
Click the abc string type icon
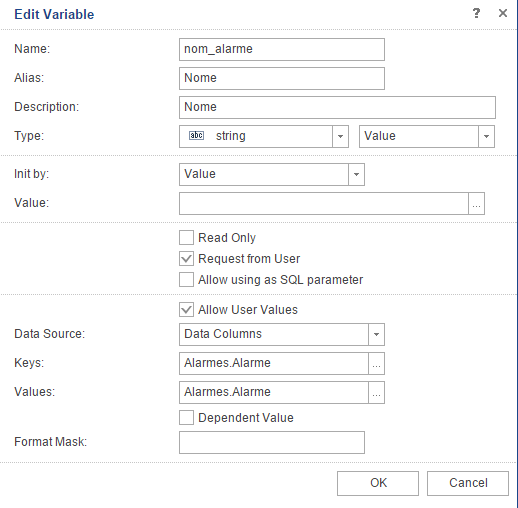196,136
